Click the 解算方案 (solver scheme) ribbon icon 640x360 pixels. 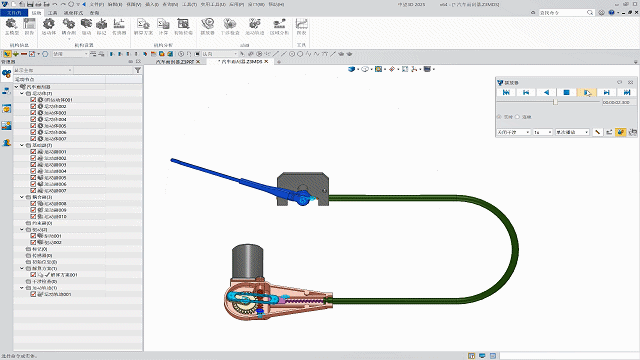tap(143, 26)
